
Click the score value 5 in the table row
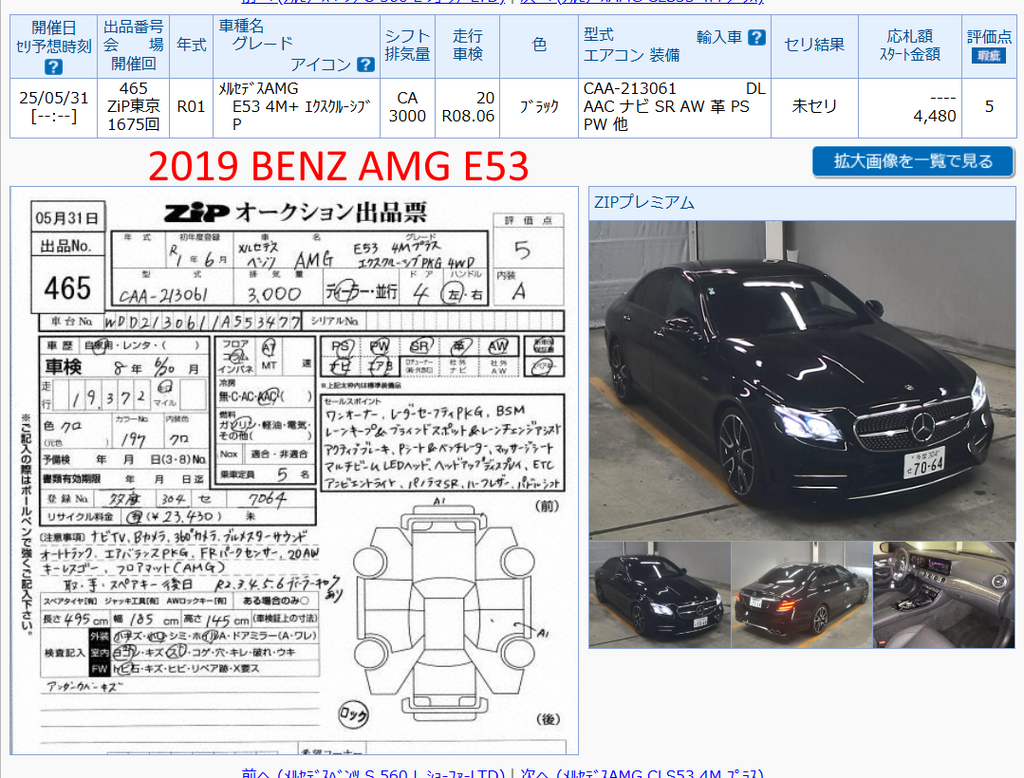tap(989, 106)
